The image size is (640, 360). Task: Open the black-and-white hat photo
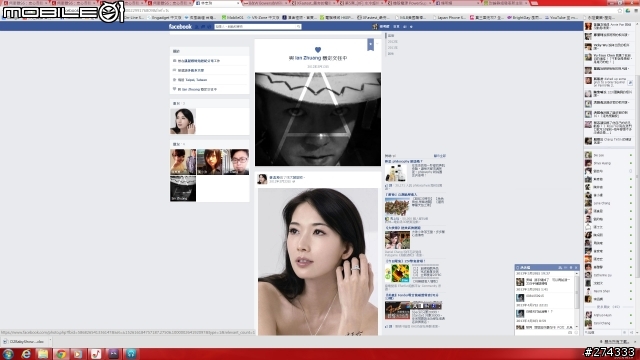coord(318,119)
